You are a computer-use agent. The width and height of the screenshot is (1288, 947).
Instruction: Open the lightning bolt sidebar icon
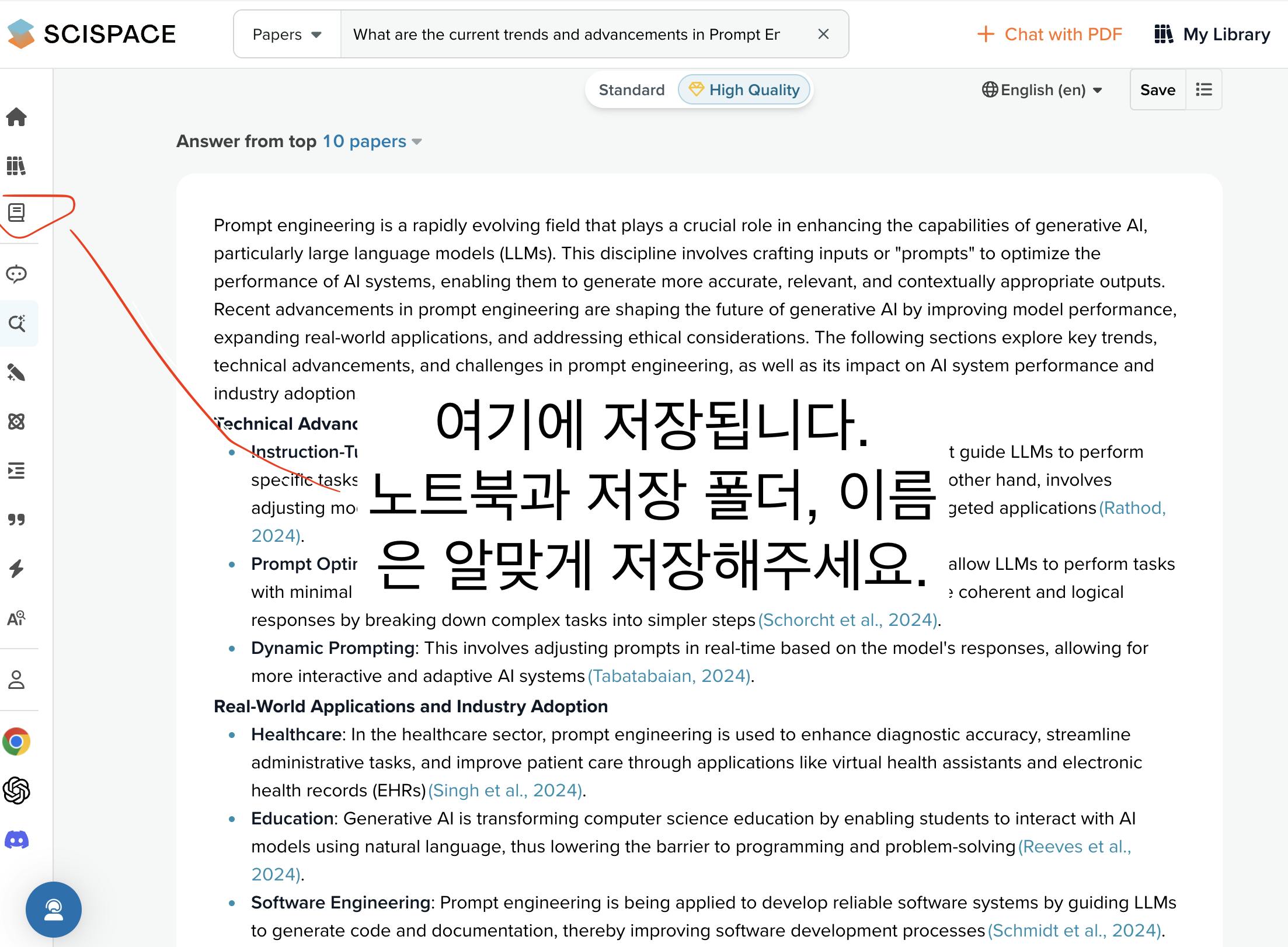[16, 569]
